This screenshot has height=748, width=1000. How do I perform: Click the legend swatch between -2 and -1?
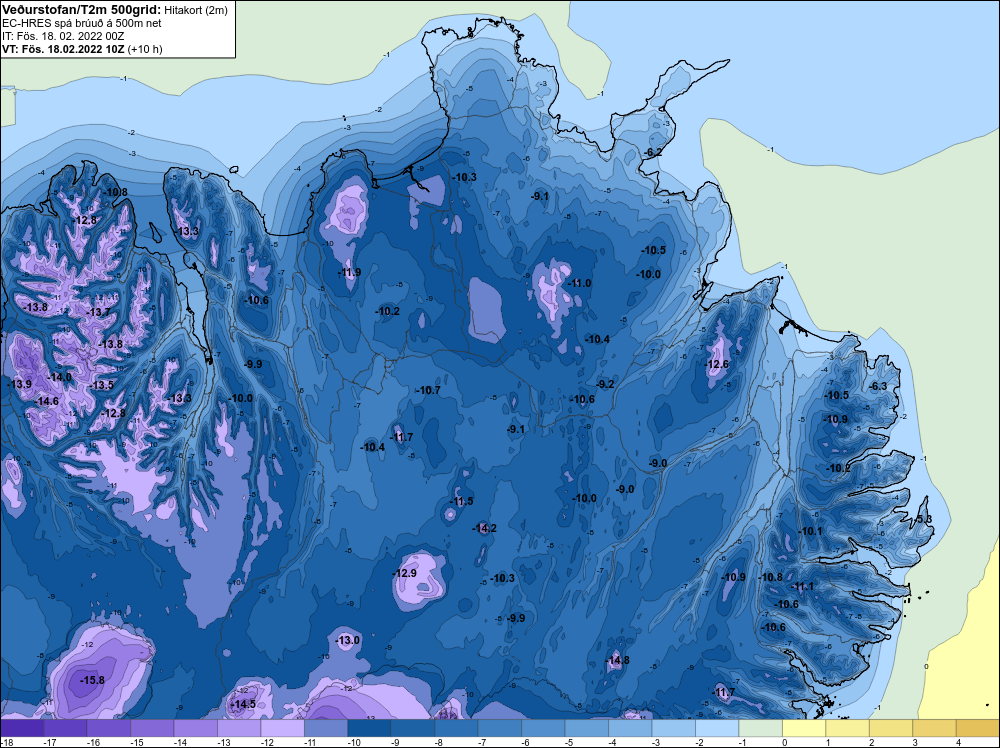[717, 728]
